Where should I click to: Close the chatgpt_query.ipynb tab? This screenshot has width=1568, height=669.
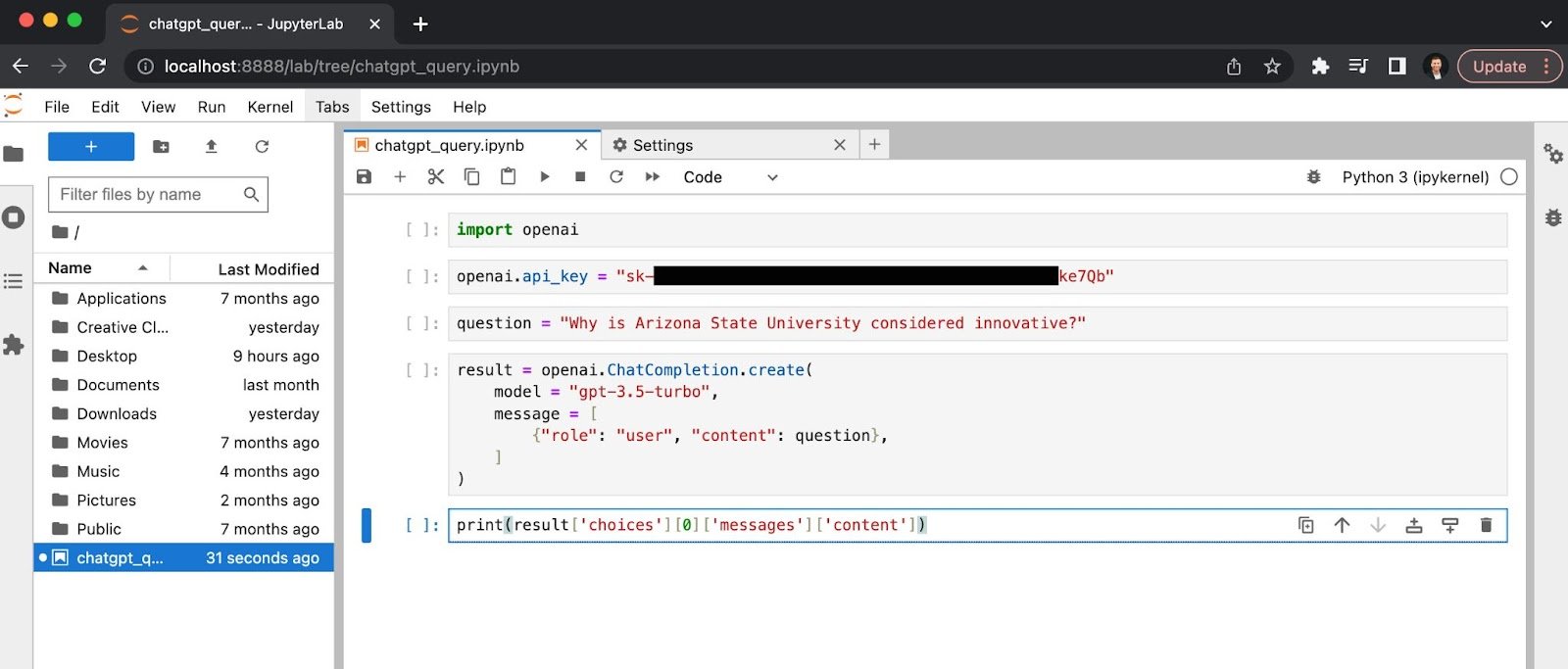tap(581, 145)
